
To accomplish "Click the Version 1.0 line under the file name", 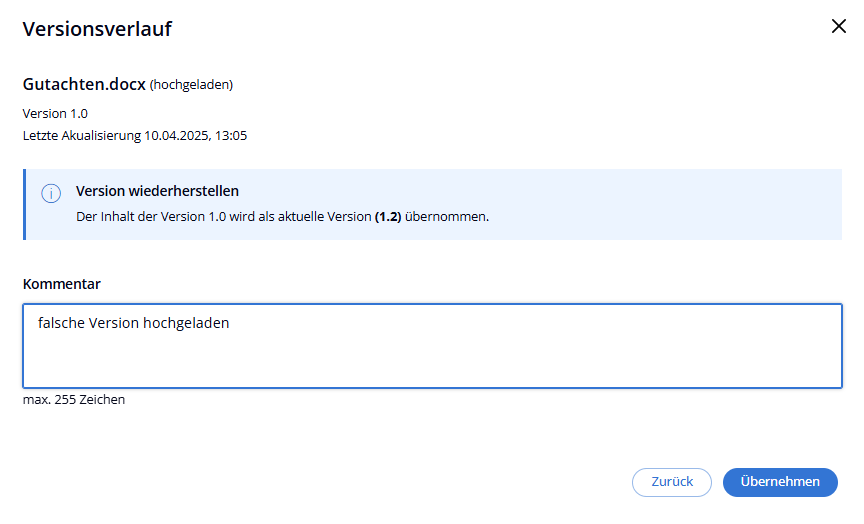I will 55,113.
